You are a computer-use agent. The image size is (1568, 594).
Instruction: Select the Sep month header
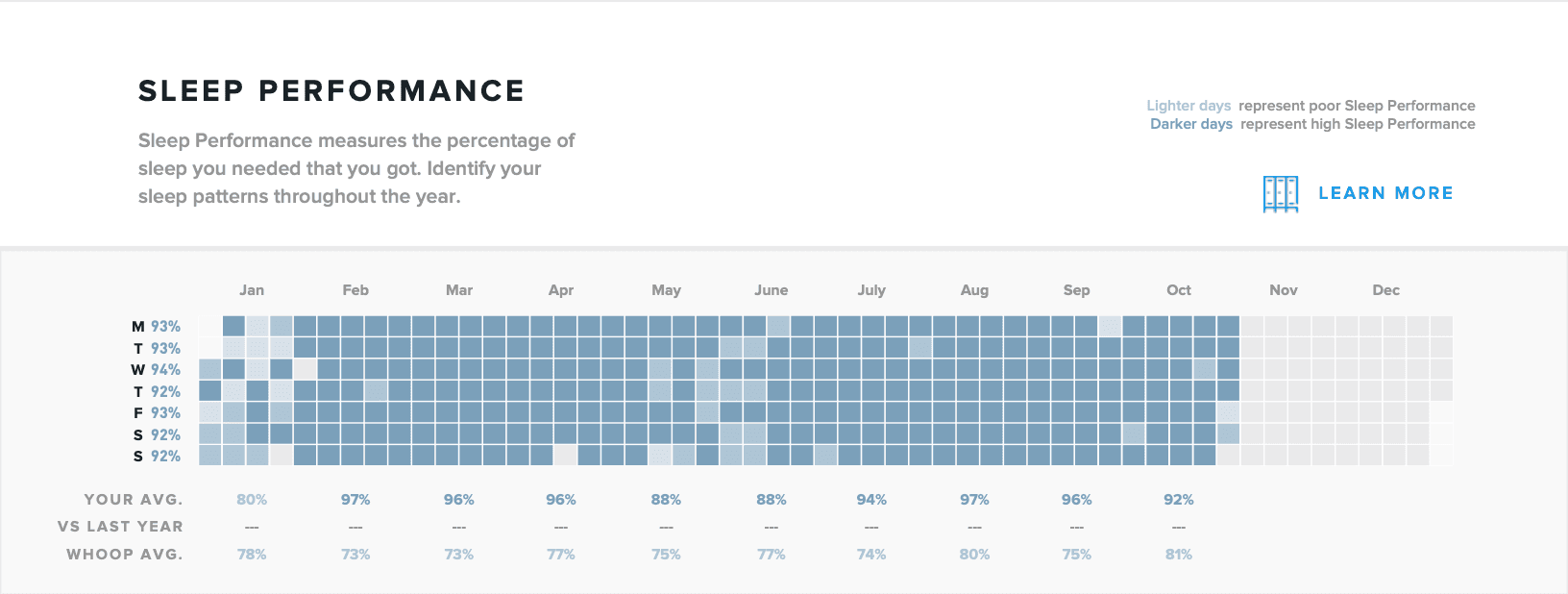(1076, 289)
